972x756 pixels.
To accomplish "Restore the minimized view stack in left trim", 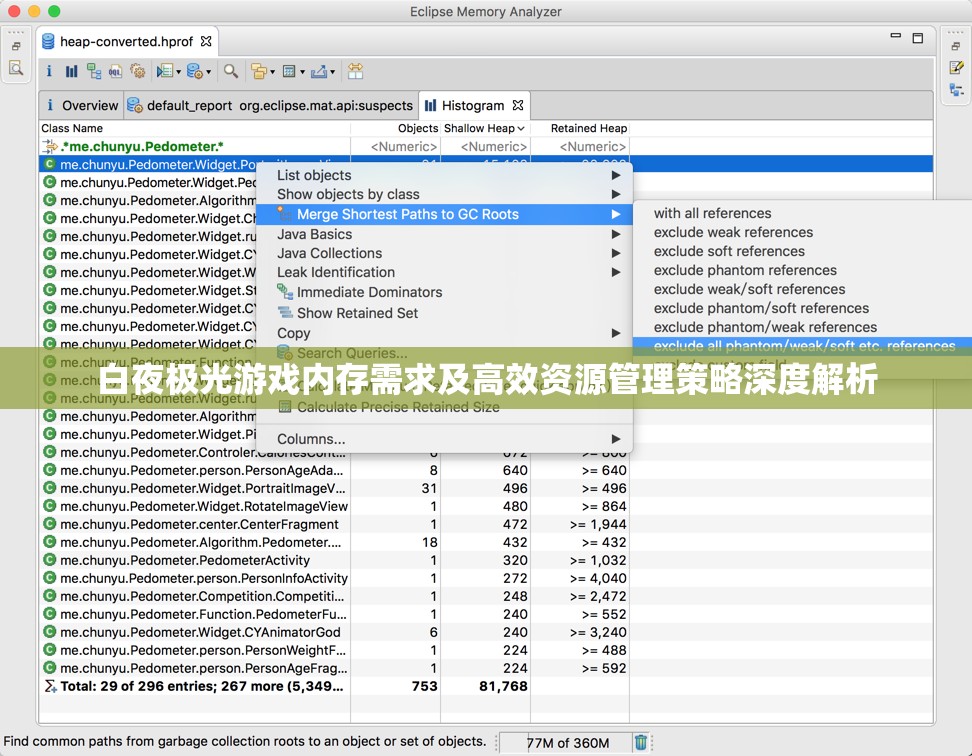I will click(16, 46).
